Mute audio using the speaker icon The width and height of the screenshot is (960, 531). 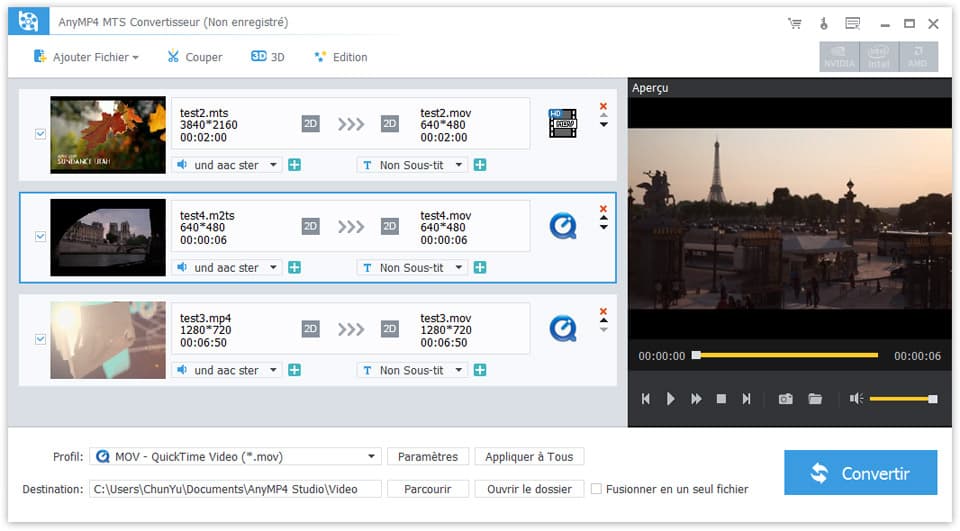click(856, 399)
